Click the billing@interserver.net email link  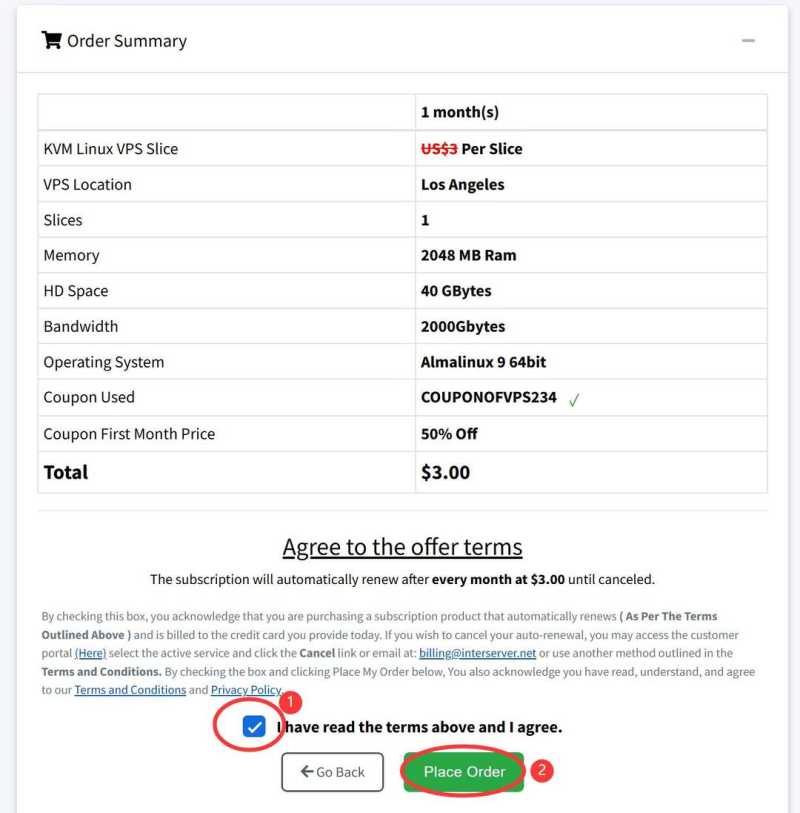[477, 653]
